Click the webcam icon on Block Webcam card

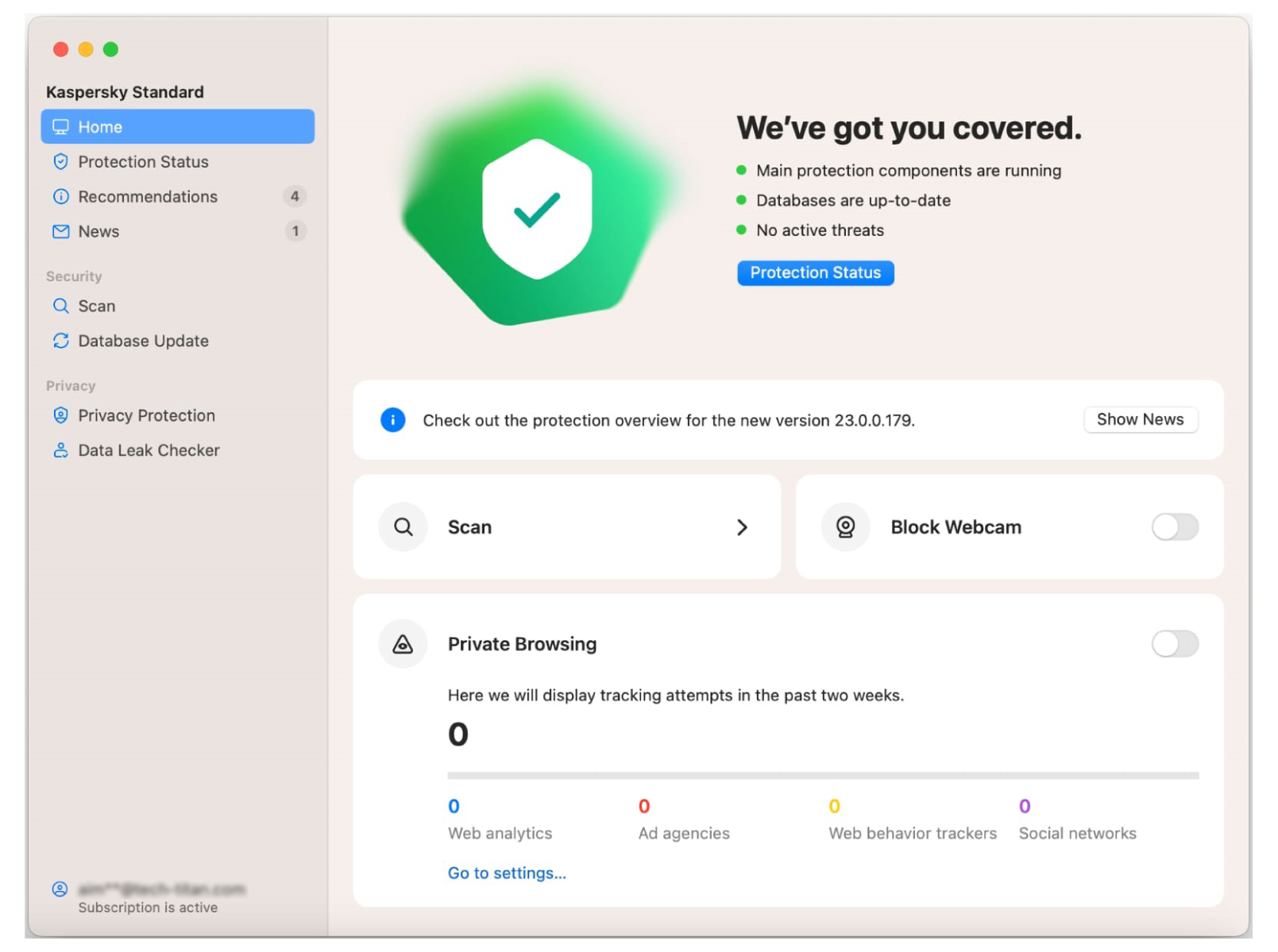coord(845,526)
